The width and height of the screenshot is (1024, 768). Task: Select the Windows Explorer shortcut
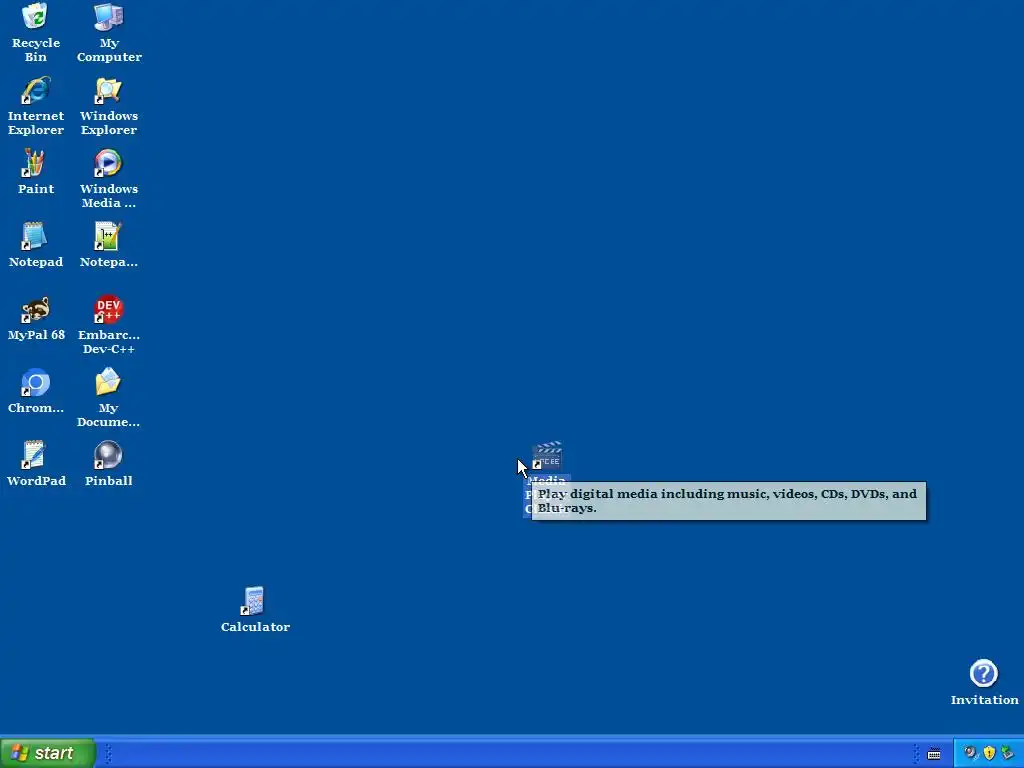point(108,90)
